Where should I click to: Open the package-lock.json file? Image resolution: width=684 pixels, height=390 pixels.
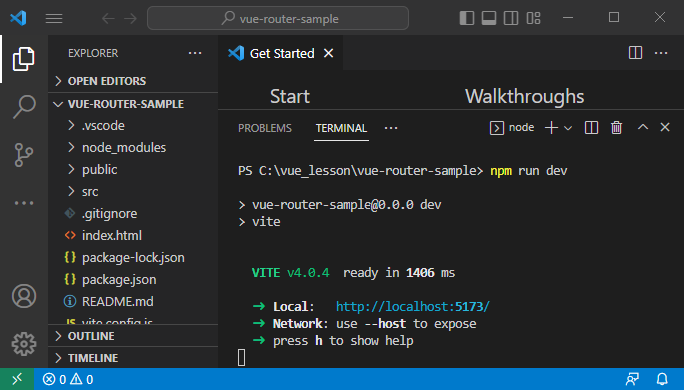[133, 258]
